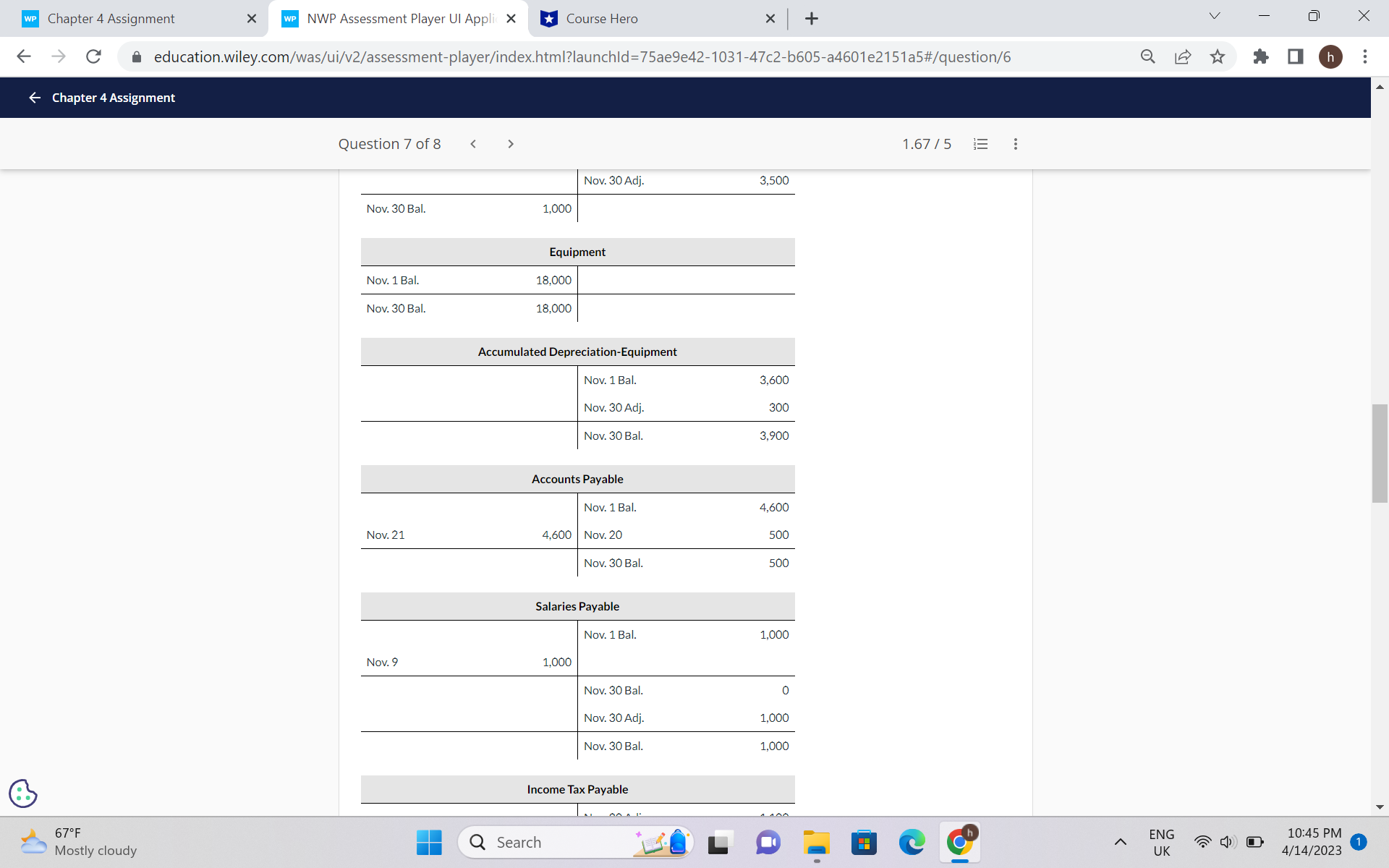The height and width of the screenshot is (868, 1389).
Task: Go to next question with right arrow
Action: (511, 144)
